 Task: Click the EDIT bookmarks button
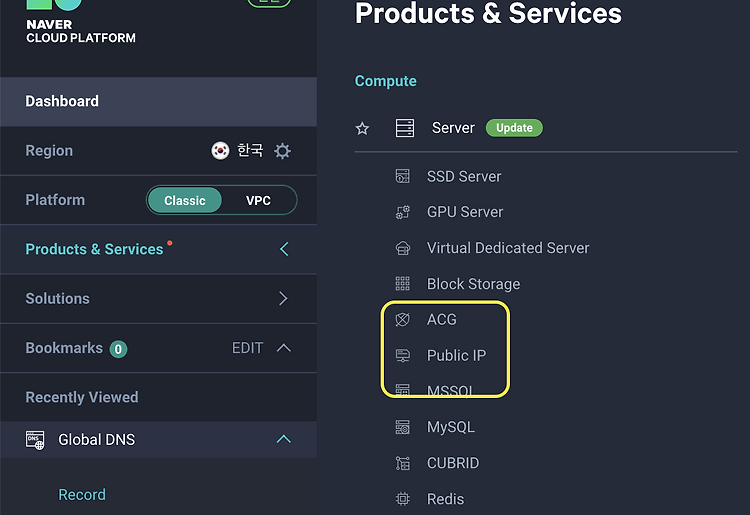coord(247,348)
